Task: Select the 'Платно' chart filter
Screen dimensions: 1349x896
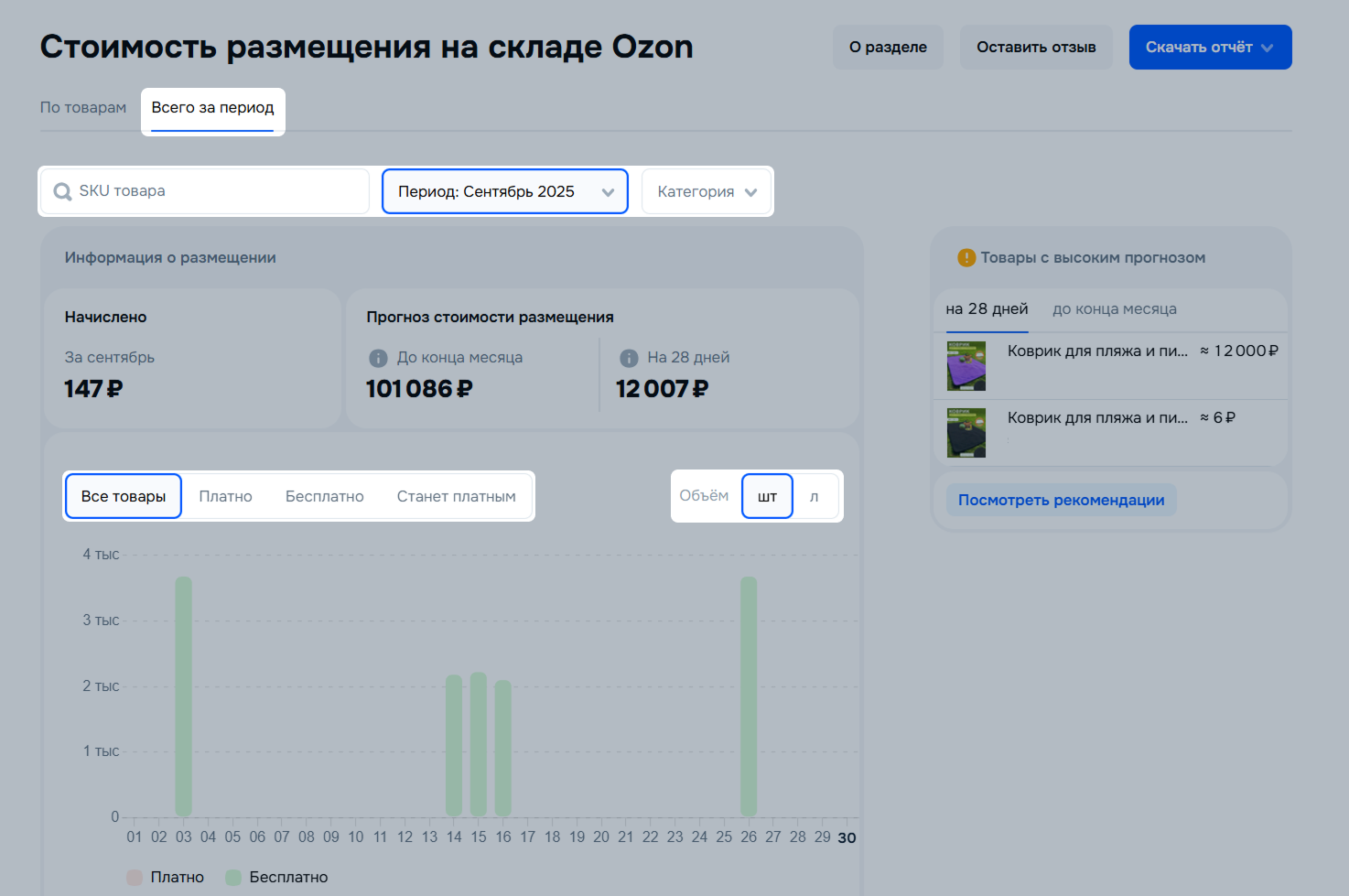Action: (225, 496)
